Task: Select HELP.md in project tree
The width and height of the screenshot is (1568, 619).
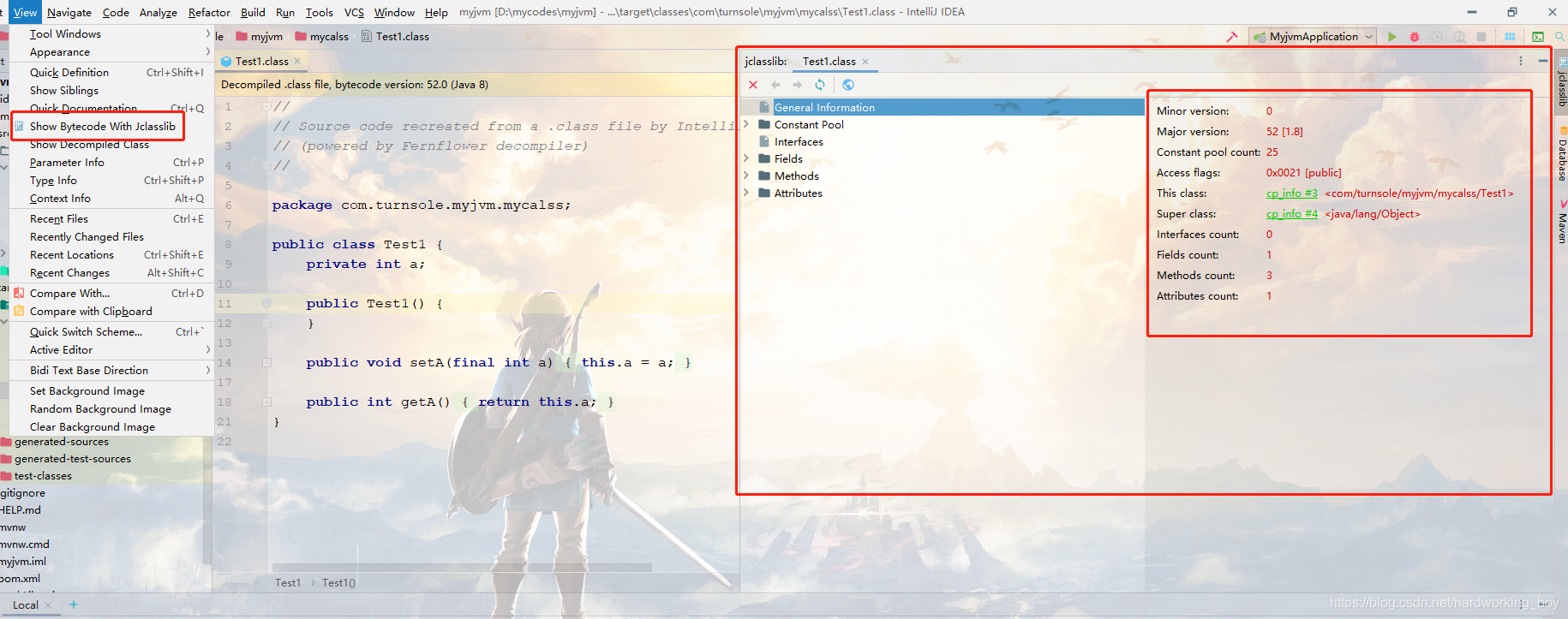Action: click(x=21, y=510)
